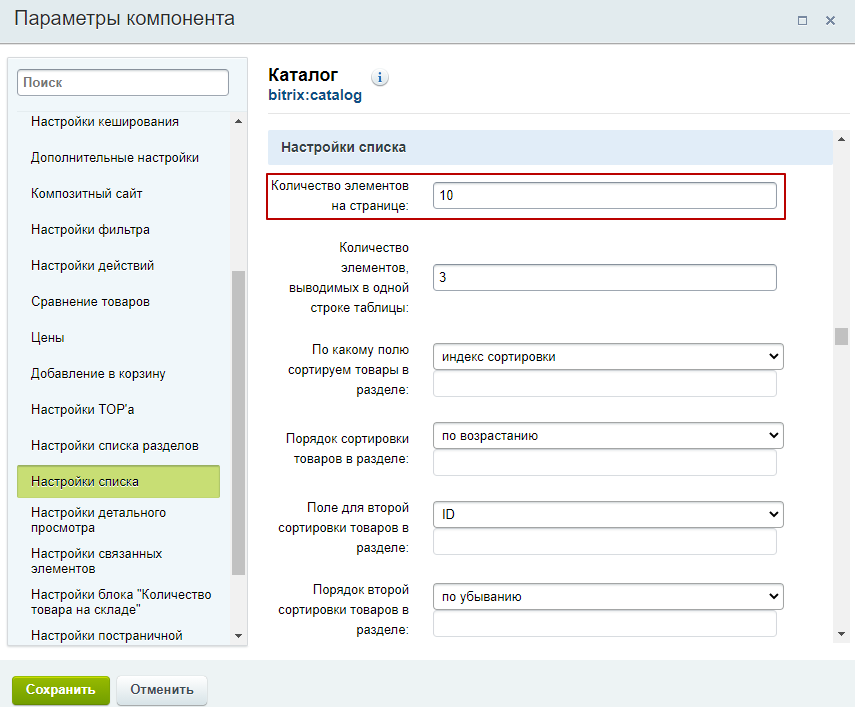855x707 pixels.
Task: Go to 'Цены' settings section
Action: pos(47,337)
